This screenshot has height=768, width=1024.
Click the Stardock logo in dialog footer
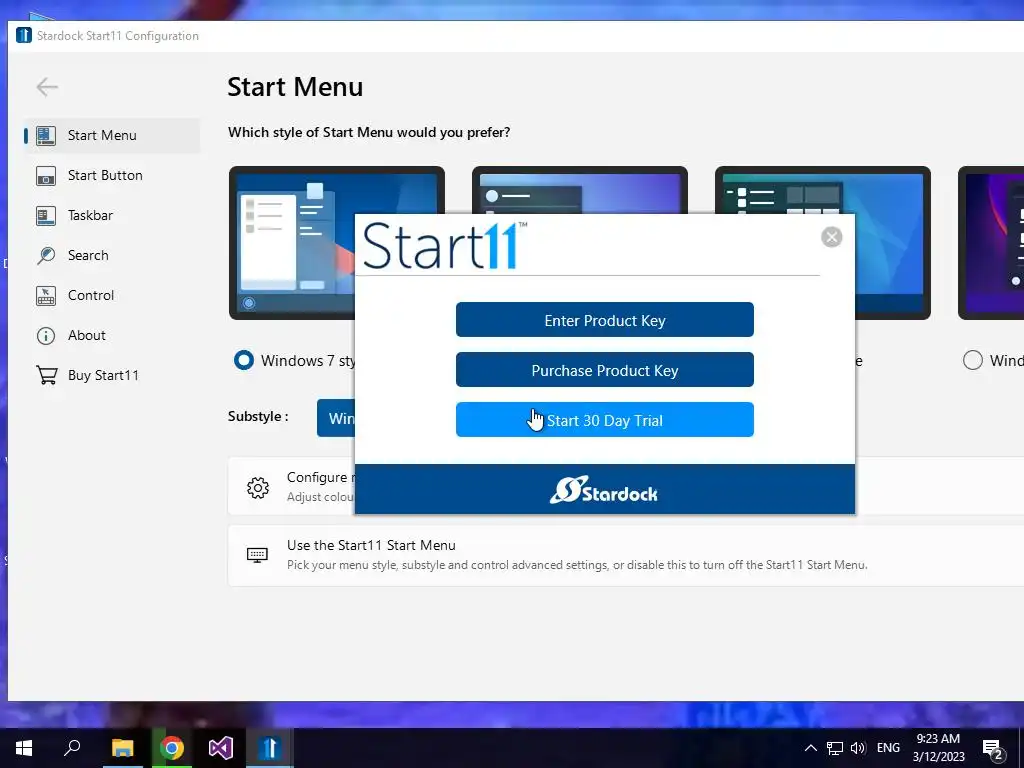coord(603,490)
